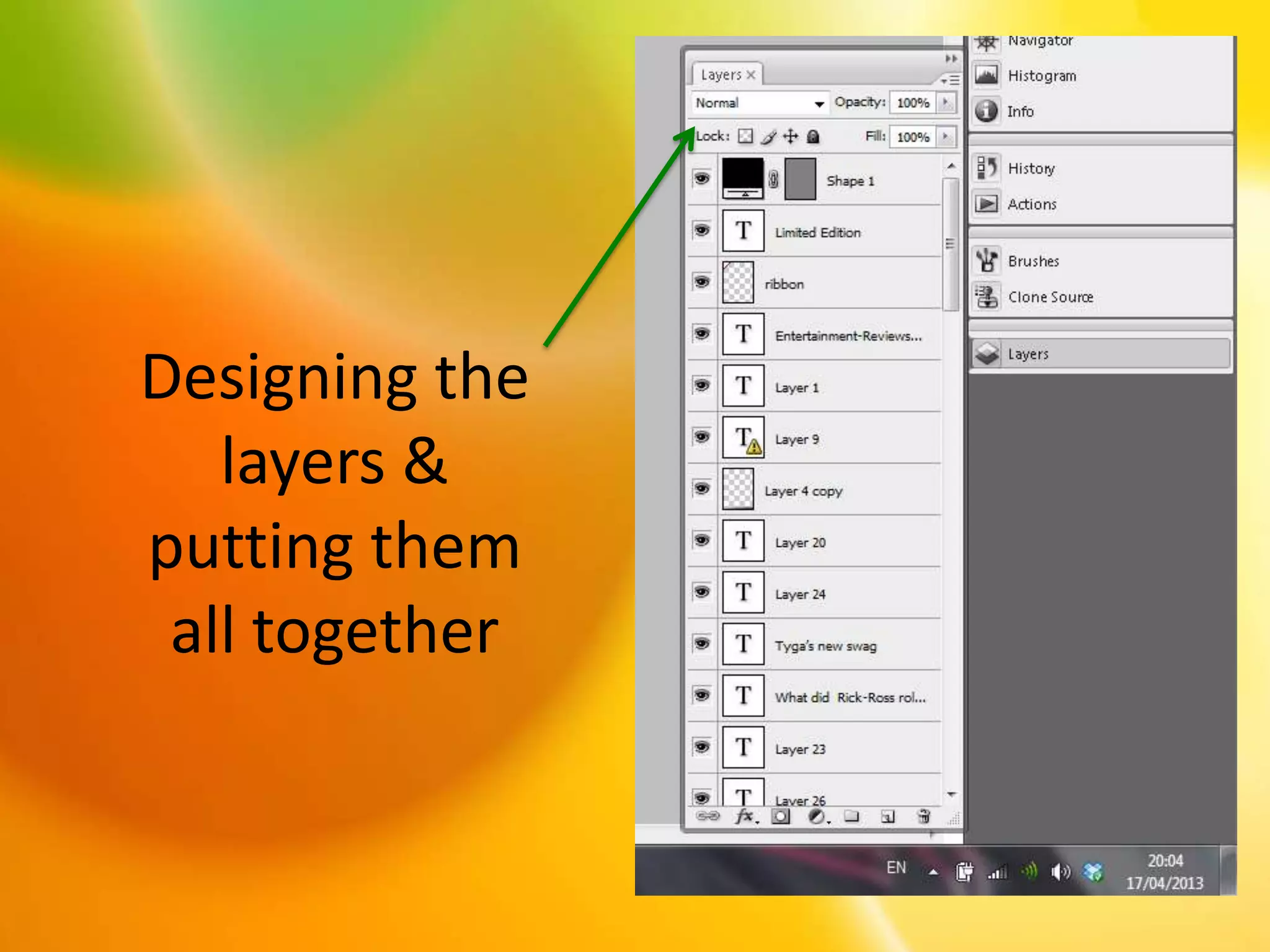
Task: Delete layer with the trash icon
Action: pyautogui.click(x=924, y=816)
